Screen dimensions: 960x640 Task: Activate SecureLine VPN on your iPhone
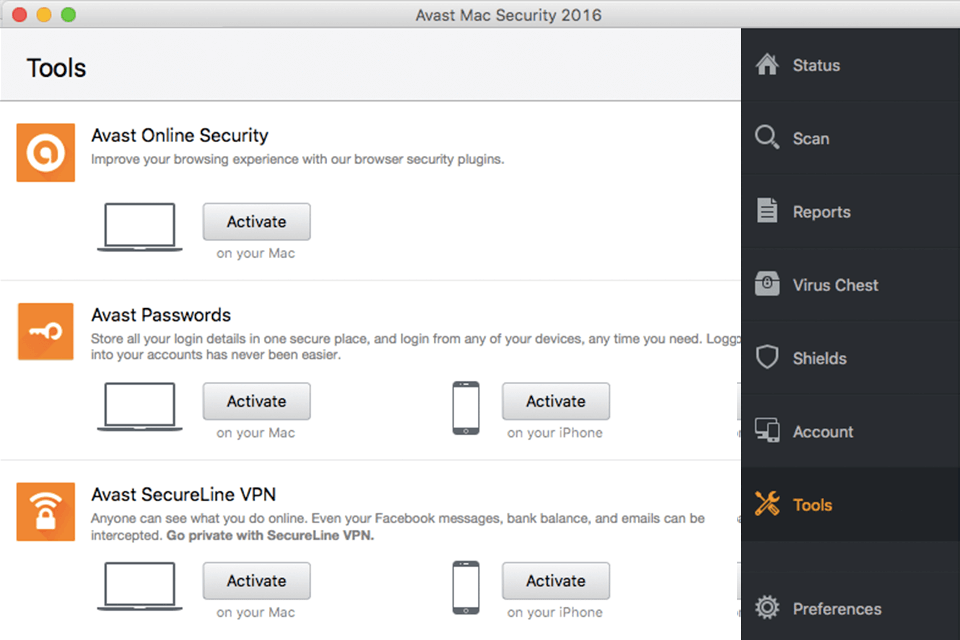point(555,581)
